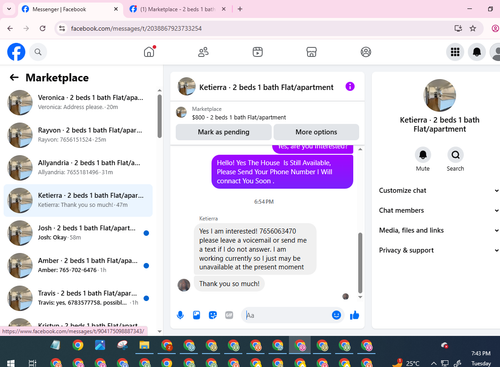Open Rayvon's conversation
The image size is (500, 367).
[78, 135]
